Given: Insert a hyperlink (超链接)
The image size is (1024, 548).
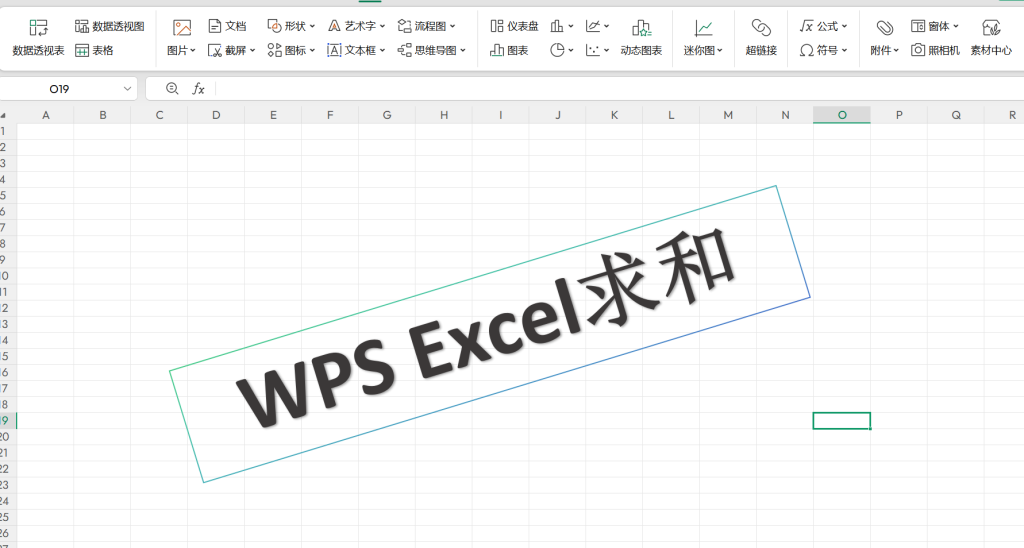Looking at the screenshot, I should 761,38.
